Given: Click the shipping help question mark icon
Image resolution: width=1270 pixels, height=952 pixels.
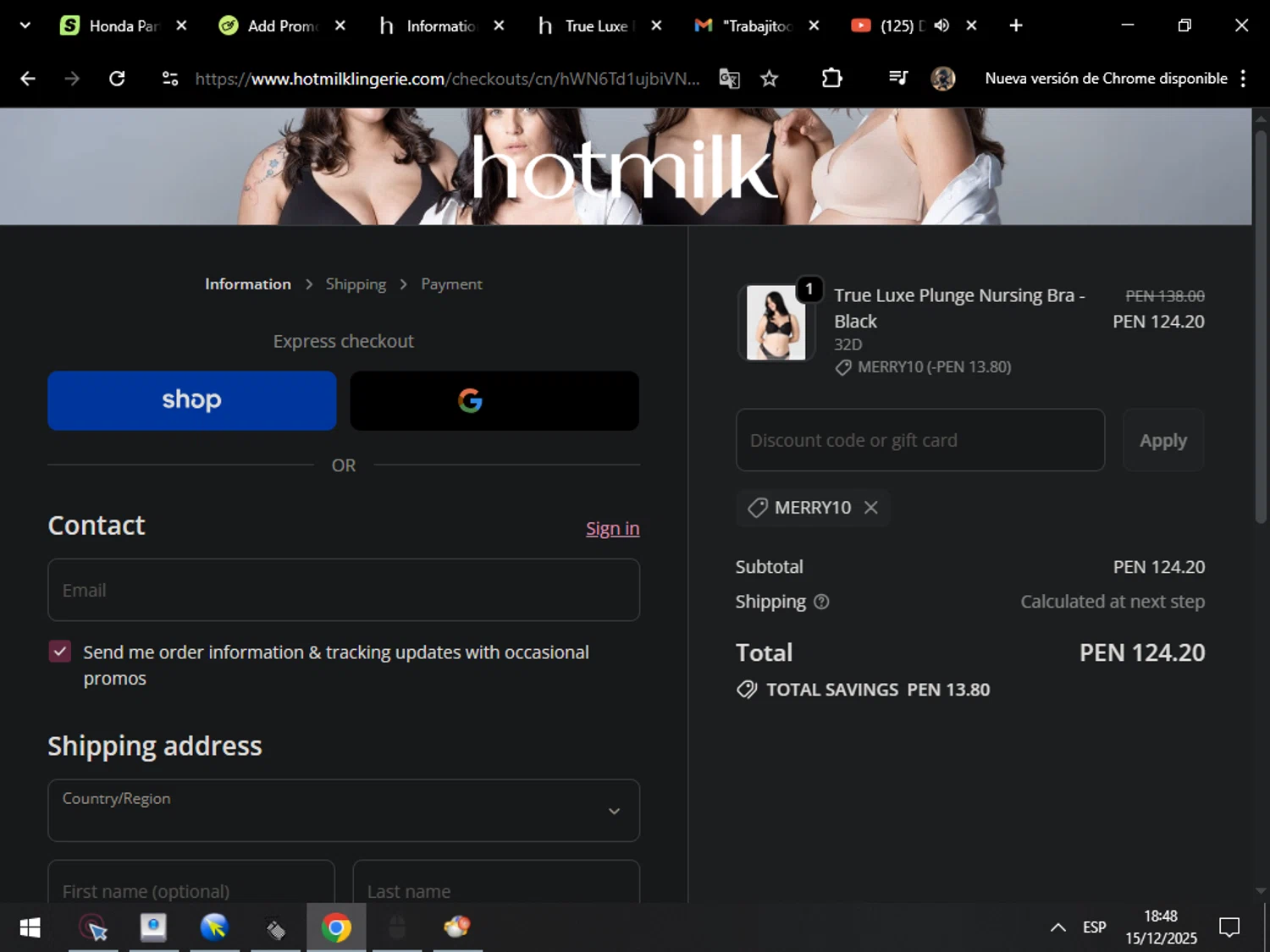Looking at the screenshot, I should tap(821, 602).
